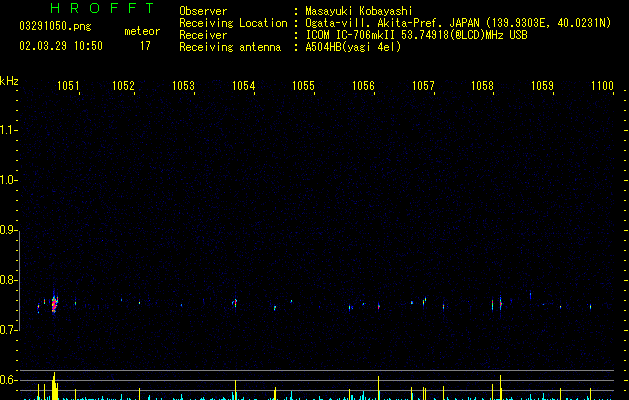Click the date stamp 02.03.29 10:50
The width and height of the screenshot is (629, 400).
click(61, 46)
